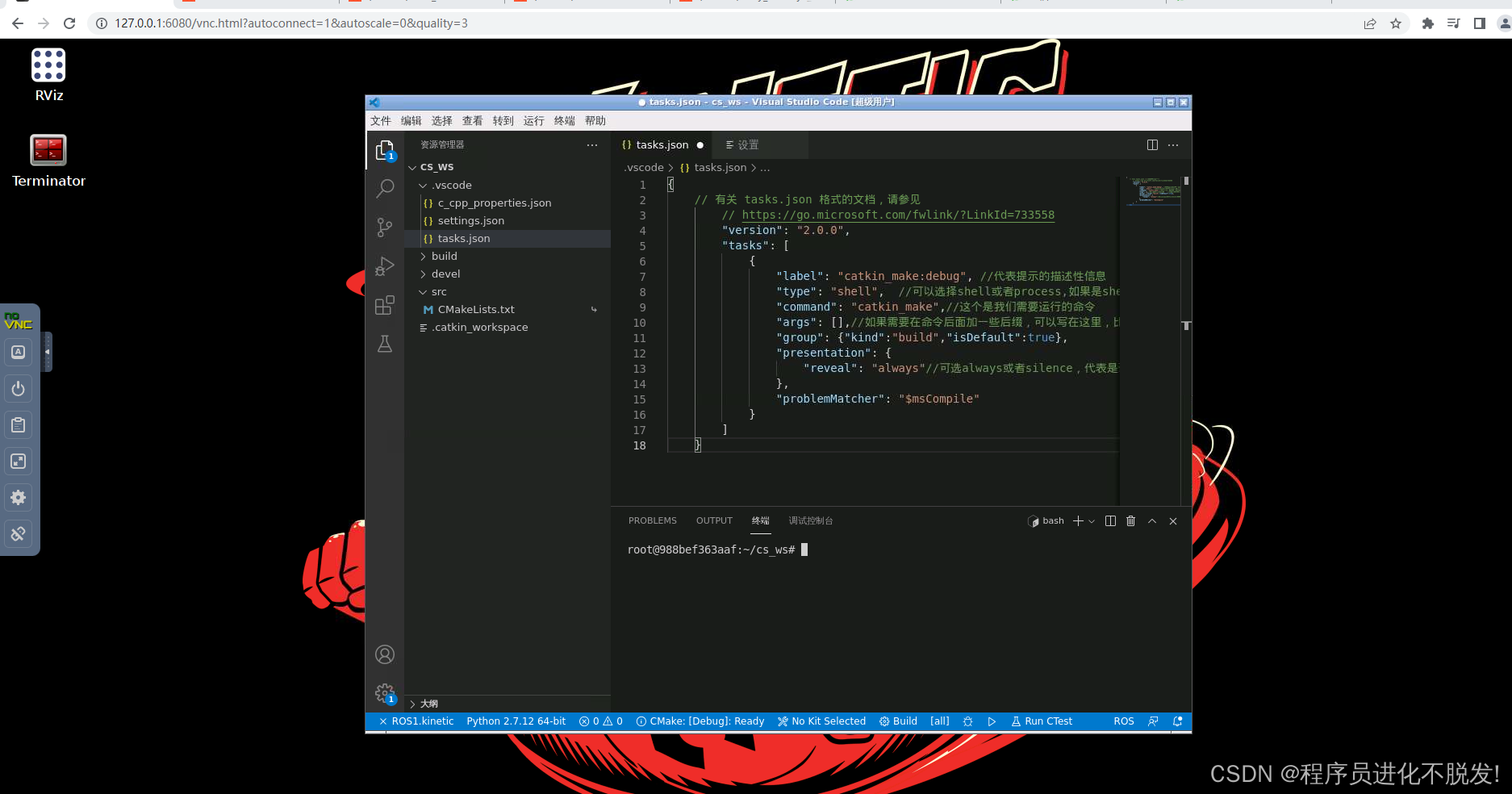Show noVNC extra keys panel

tap(18, 352)
